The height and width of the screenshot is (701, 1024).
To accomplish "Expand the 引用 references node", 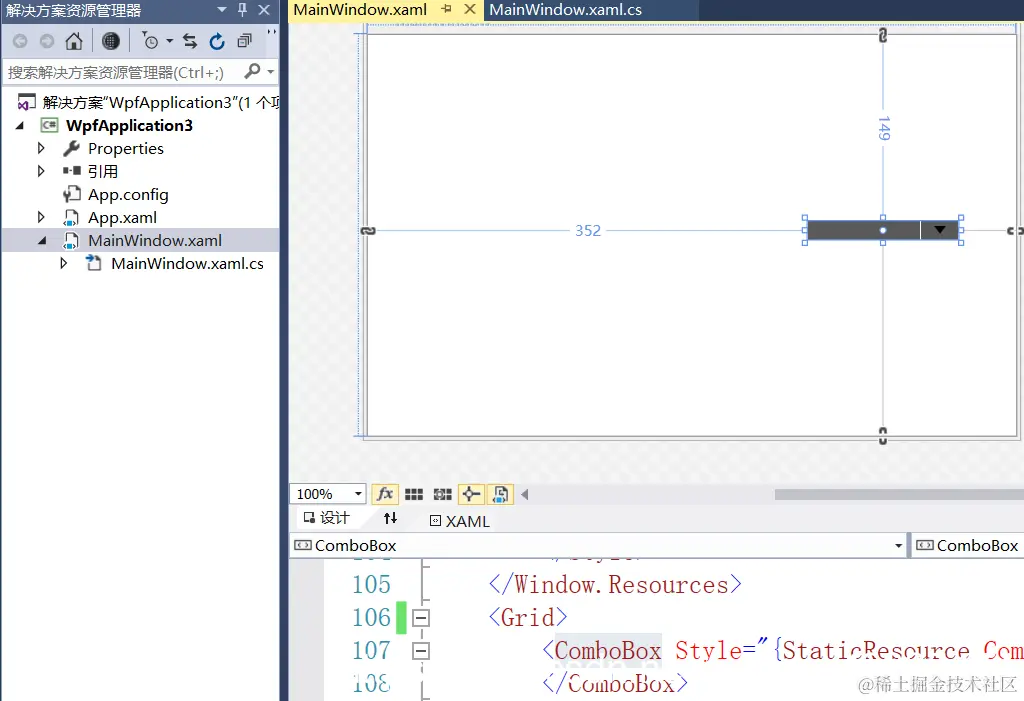I will pos(41,171).
